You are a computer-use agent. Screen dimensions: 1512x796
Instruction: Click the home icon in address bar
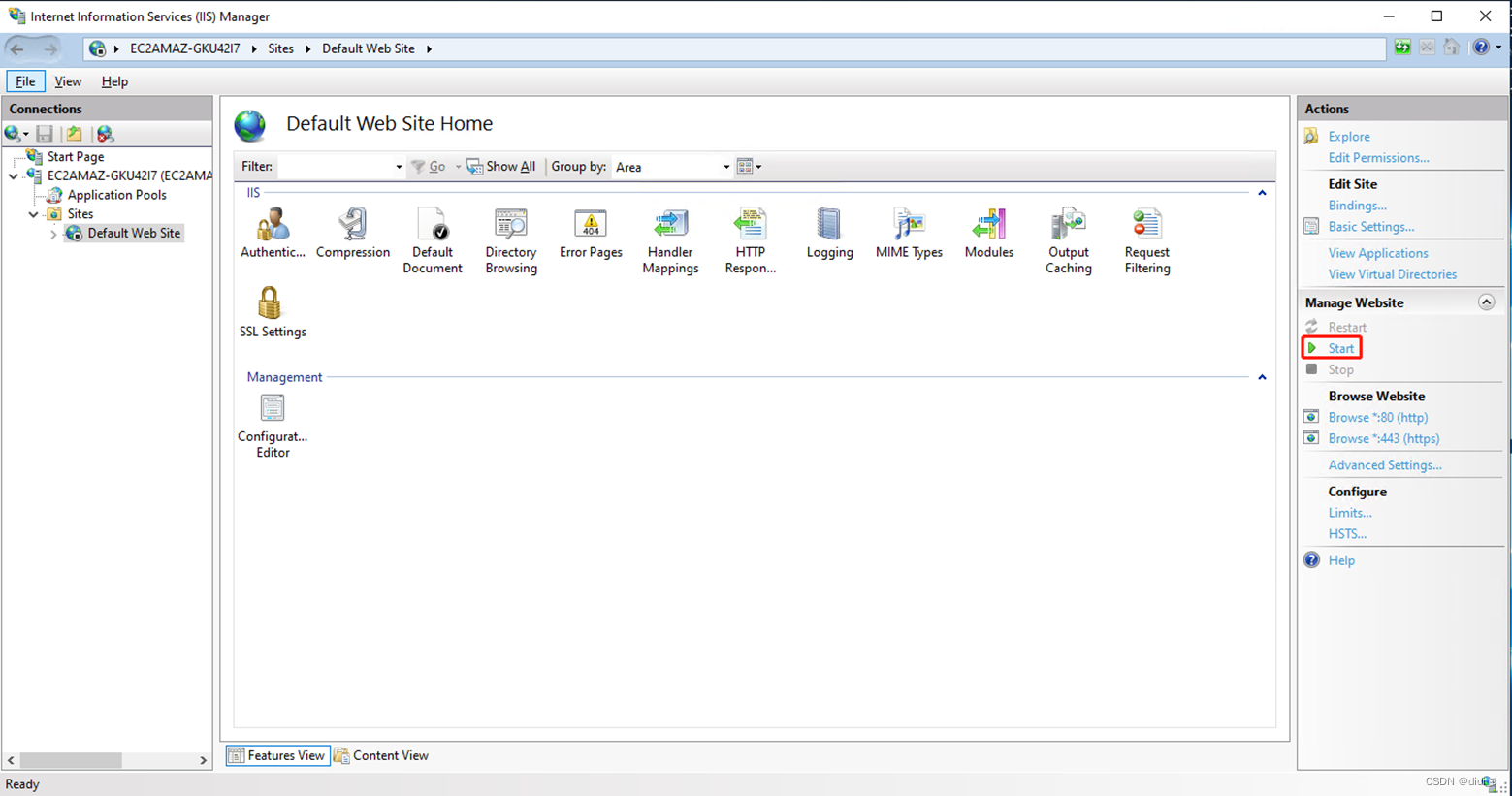pyautogui.click(x=1451, y=48)
